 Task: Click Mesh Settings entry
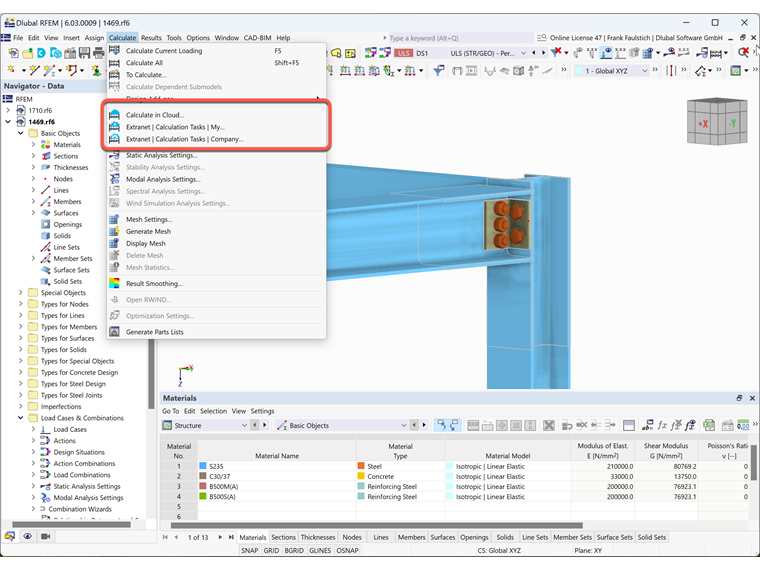coord(216,219)
